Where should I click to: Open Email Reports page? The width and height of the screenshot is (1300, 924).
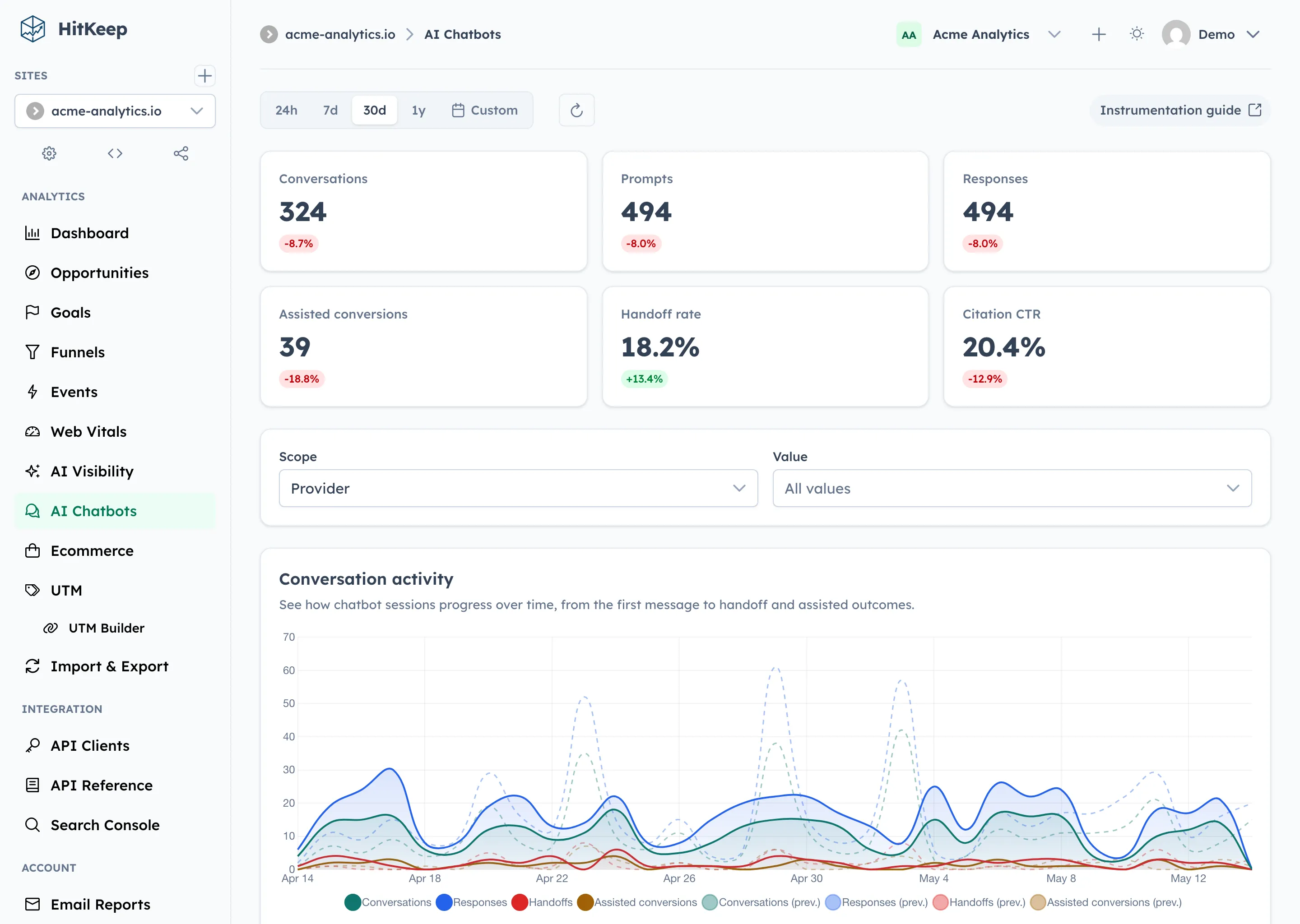[115, 904]
